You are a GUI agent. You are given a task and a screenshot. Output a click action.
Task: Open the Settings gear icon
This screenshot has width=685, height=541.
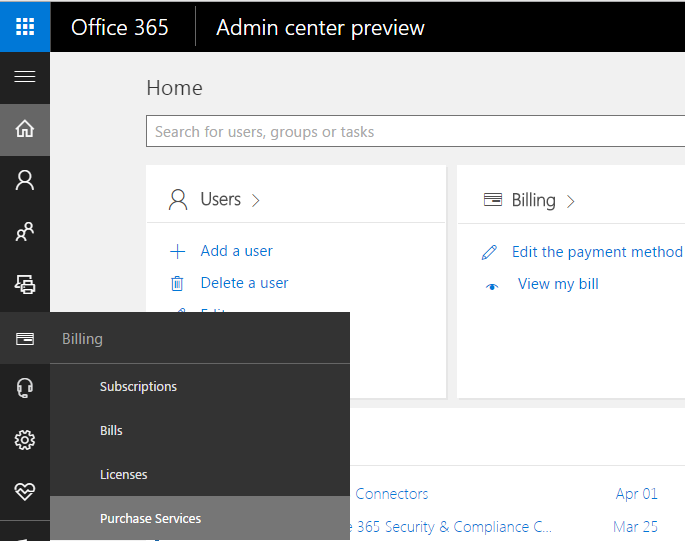pos(25,440)
